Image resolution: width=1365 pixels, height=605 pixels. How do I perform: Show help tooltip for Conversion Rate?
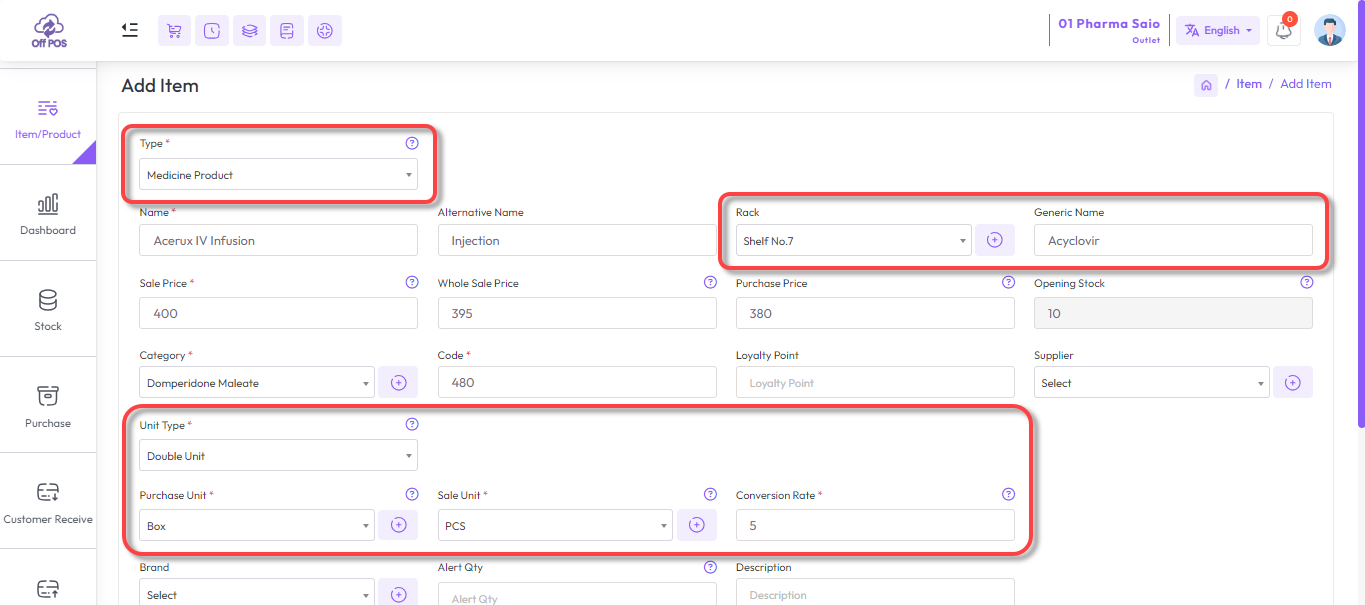[1008, 495]
